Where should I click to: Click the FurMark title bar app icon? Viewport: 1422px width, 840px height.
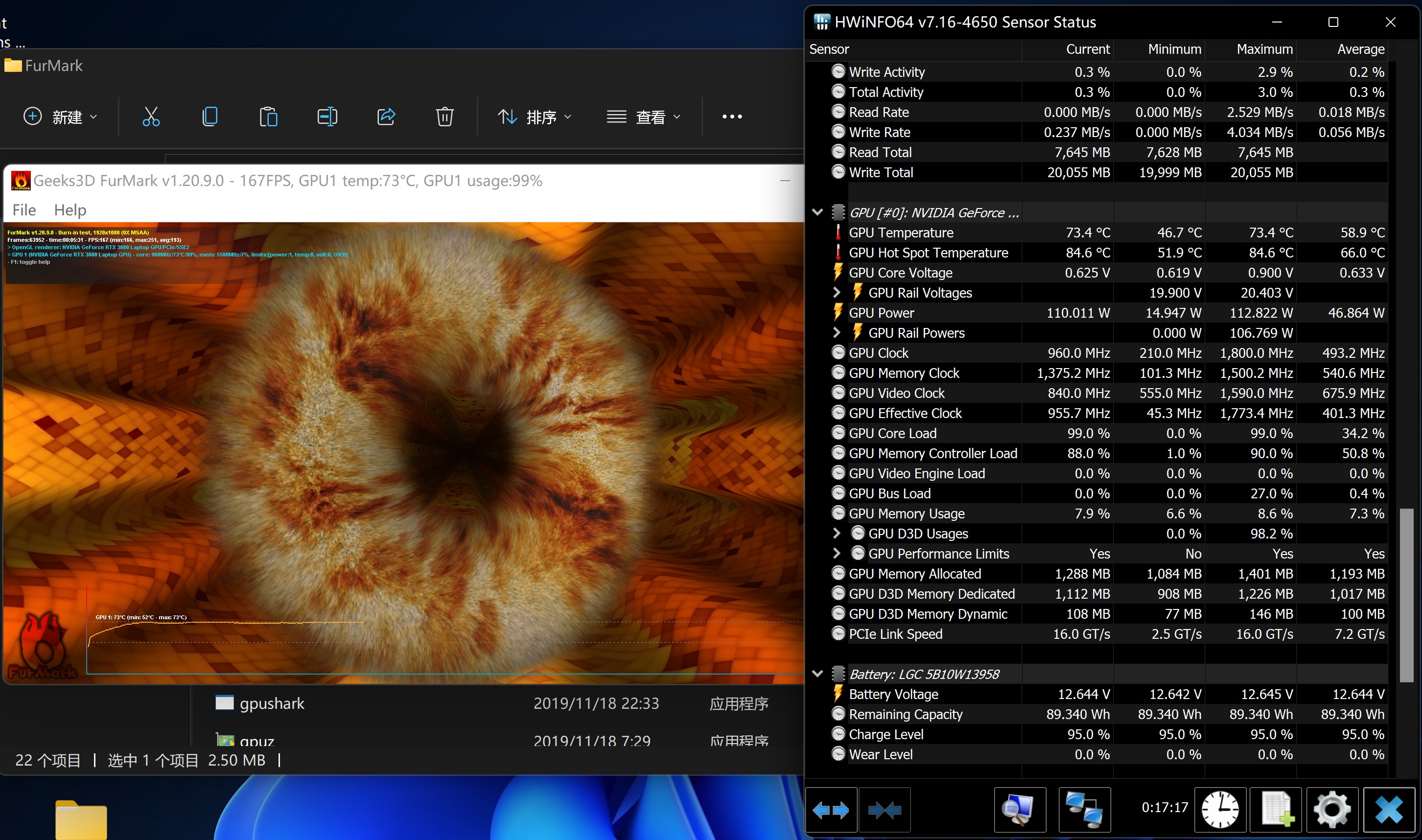(x=21, y=181)
